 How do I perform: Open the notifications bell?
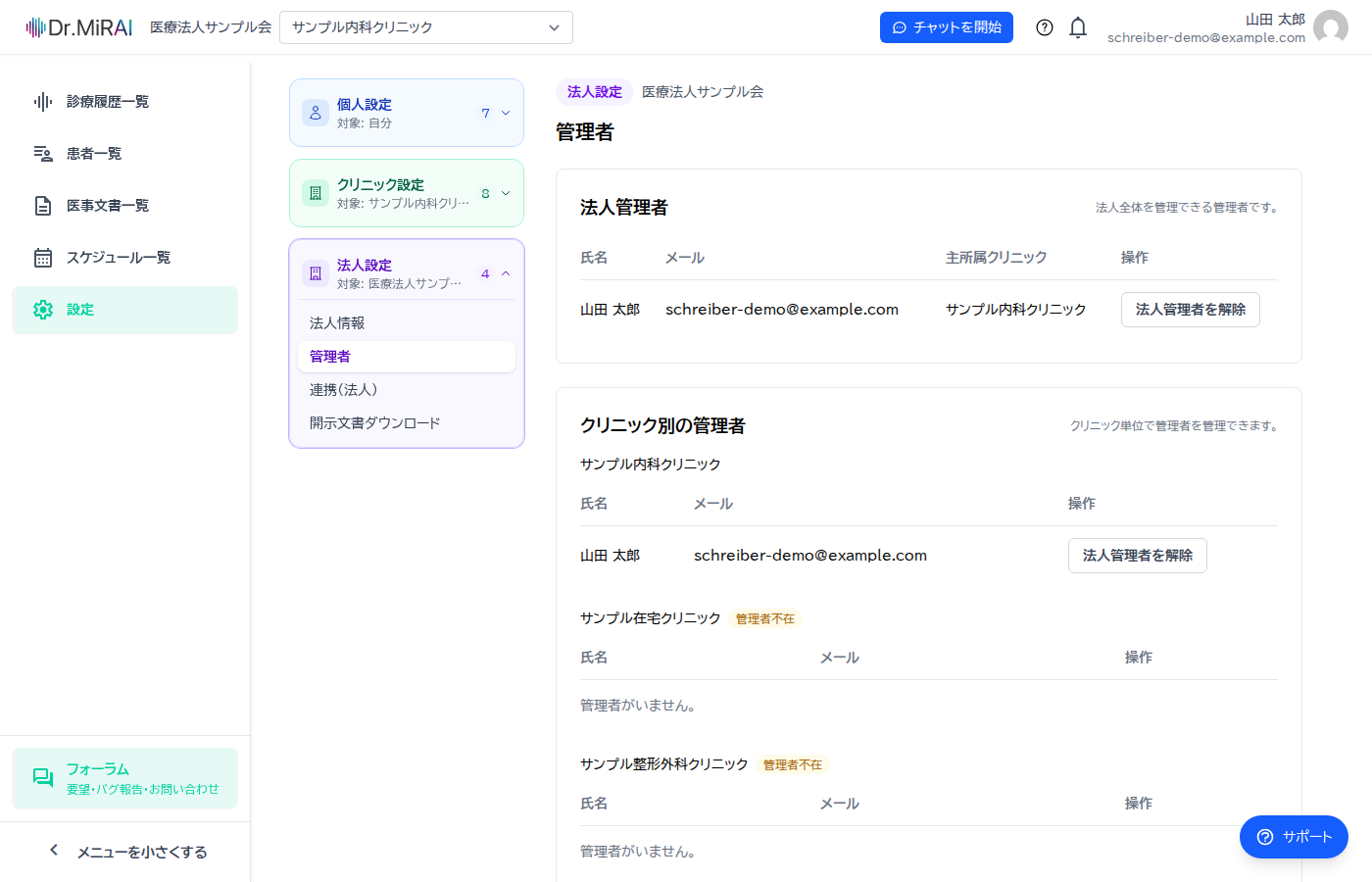(x=1078, y=27)
